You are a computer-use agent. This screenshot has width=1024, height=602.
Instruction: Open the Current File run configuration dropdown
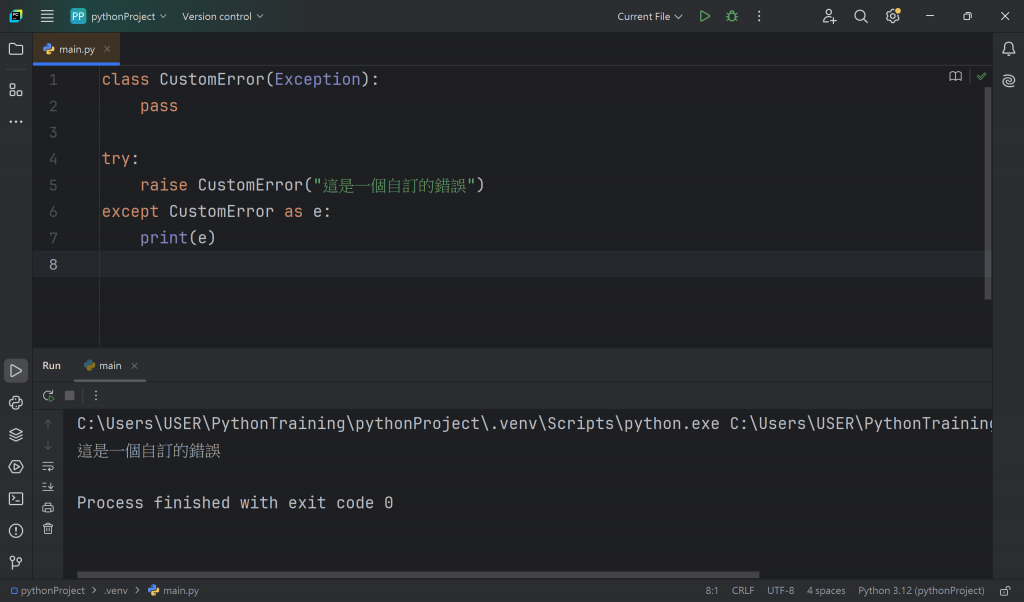click(x=650, y=16)
